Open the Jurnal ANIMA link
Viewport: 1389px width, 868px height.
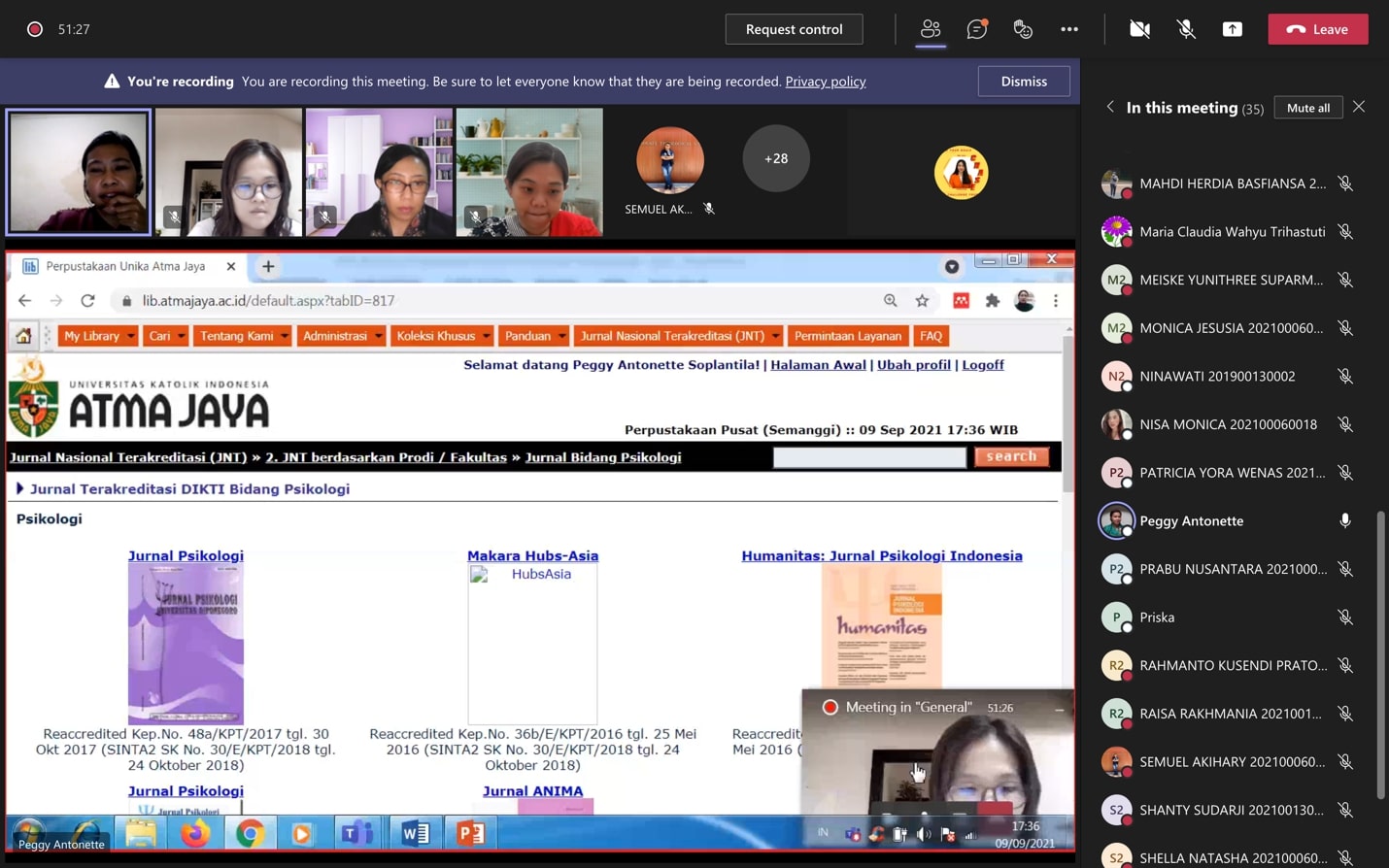click(532, 791)
